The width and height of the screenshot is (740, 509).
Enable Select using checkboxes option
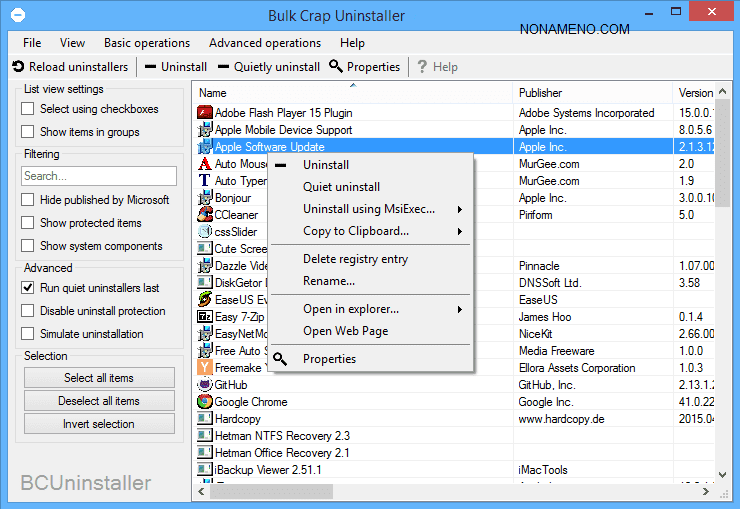(28, 109)
